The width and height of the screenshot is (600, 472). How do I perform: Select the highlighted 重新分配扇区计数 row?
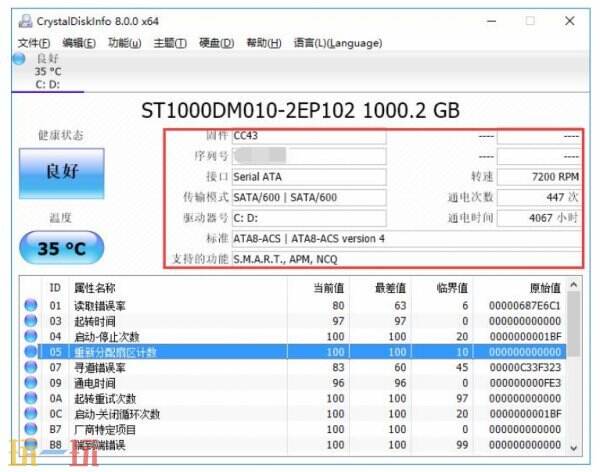293,352
